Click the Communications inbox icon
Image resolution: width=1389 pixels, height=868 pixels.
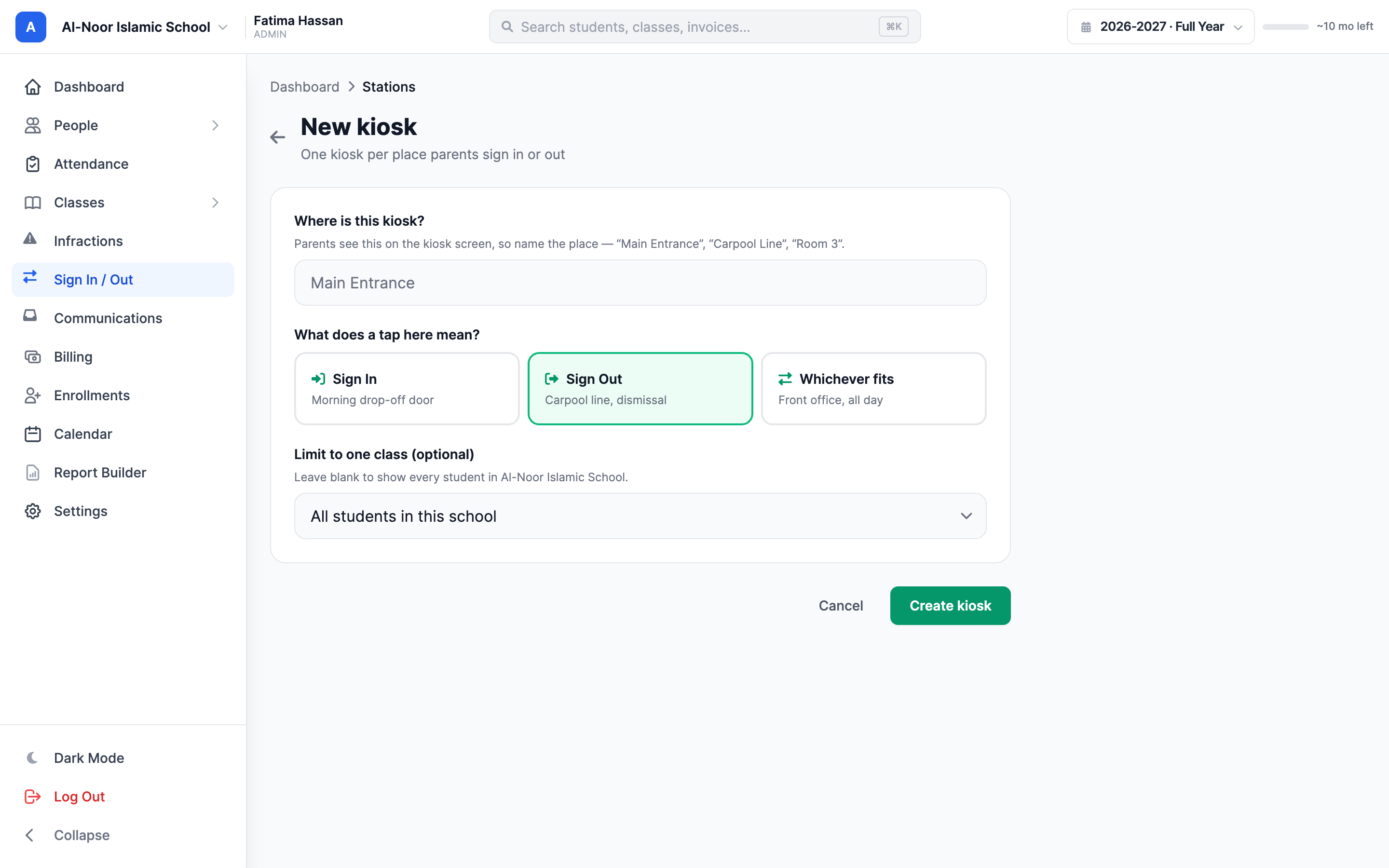tap(30, 316)
